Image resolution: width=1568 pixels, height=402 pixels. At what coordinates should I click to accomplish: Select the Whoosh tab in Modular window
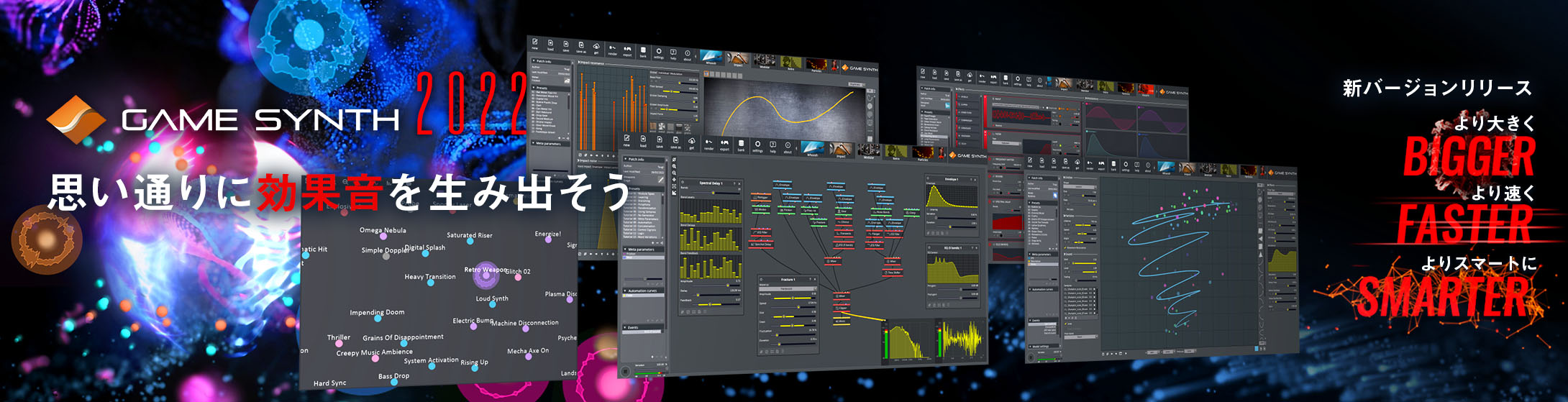point(812,147)
